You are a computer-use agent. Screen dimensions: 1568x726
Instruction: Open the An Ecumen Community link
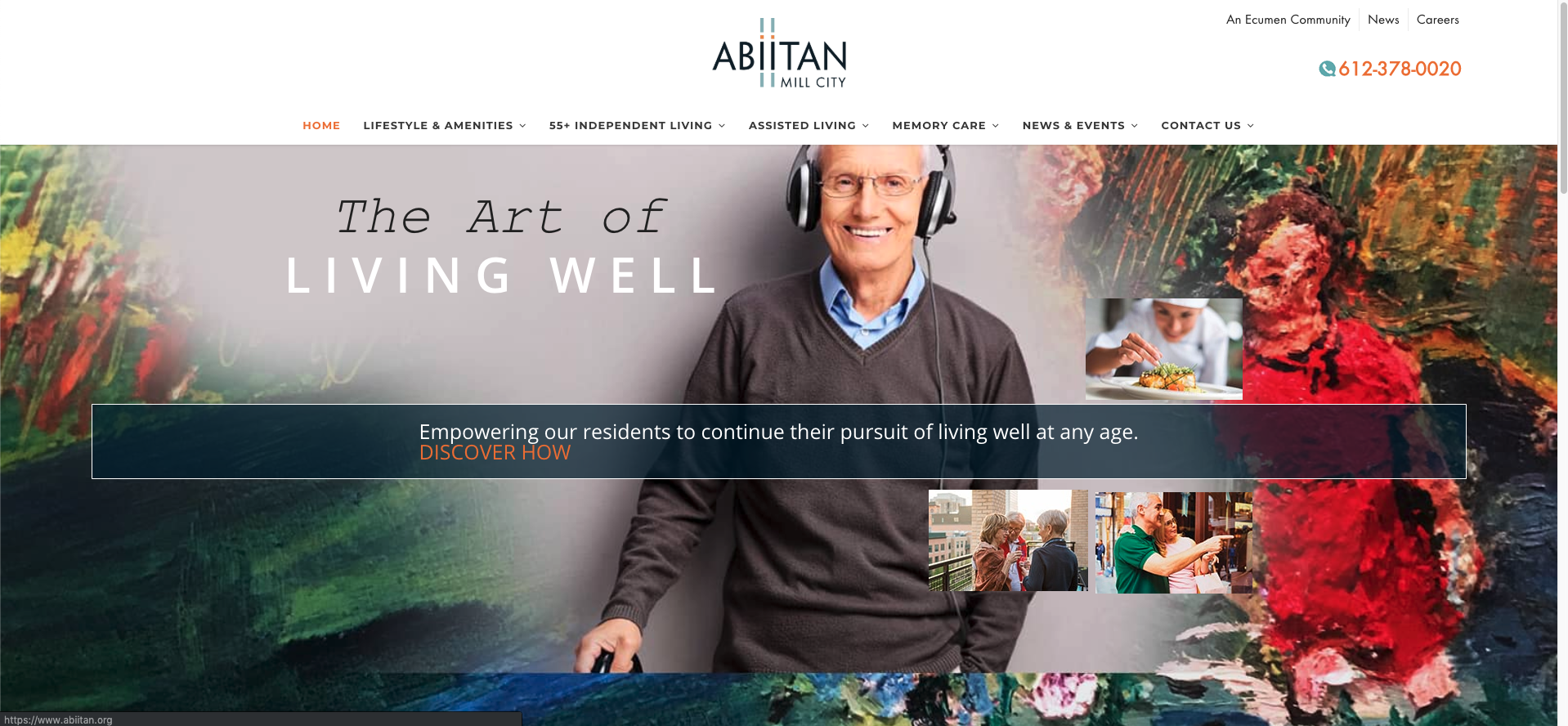1288,20
